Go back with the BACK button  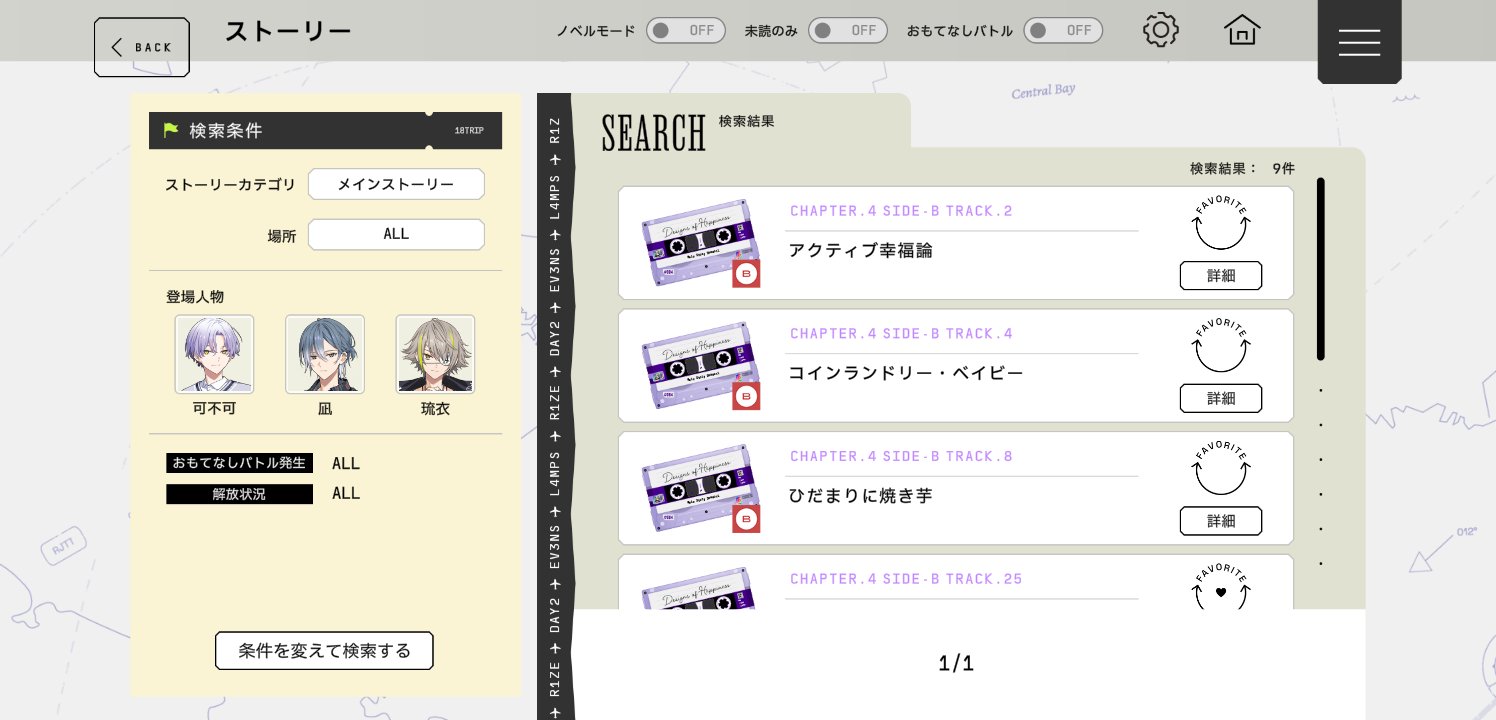(x=142, y=47)
